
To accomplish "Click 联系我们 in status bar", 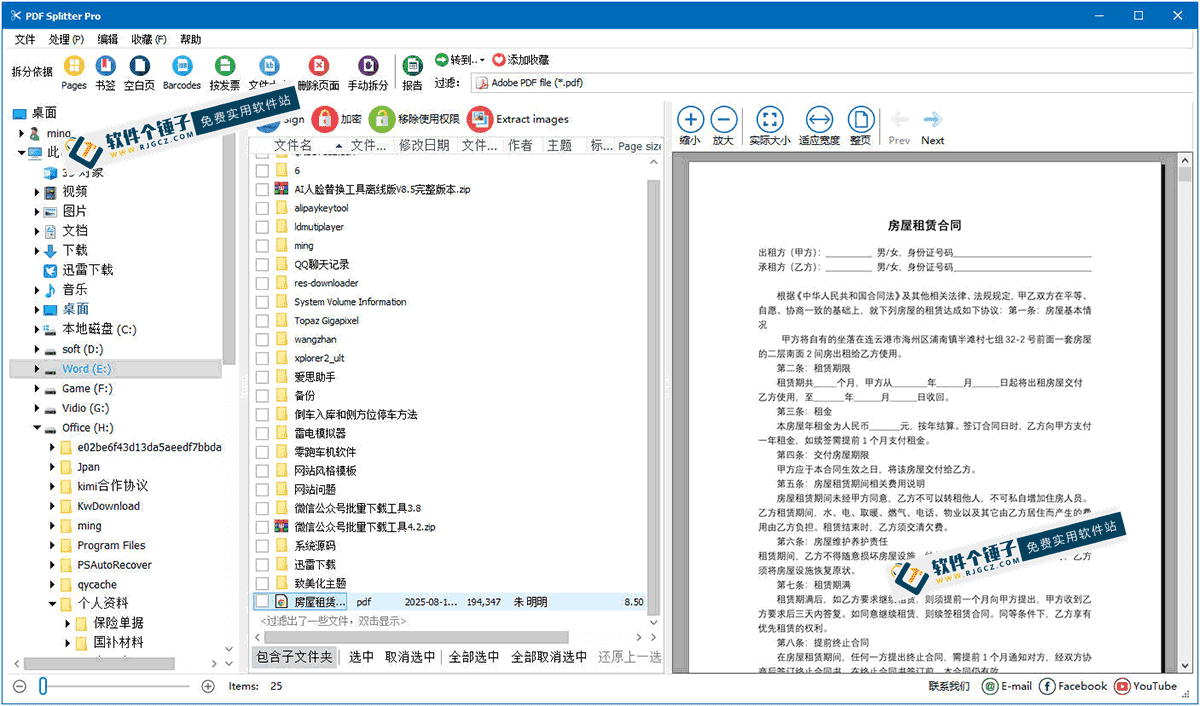I will 949,686.
